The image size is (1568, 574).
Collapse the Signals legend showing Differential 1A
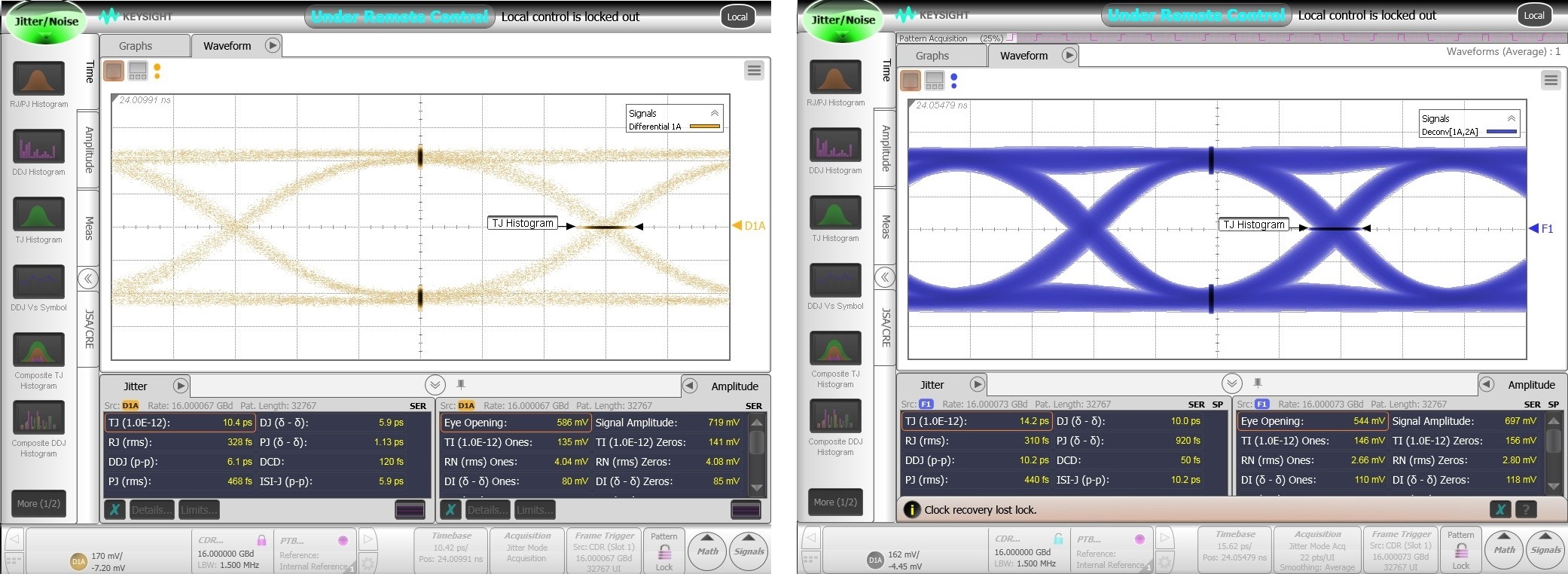pos(715,113)
